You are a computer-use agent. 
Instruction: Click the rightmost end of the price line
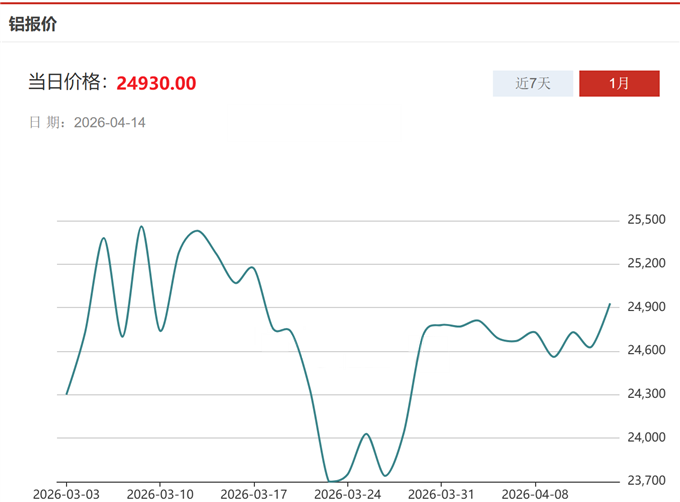pyautogui.click(x=610, y=303)
